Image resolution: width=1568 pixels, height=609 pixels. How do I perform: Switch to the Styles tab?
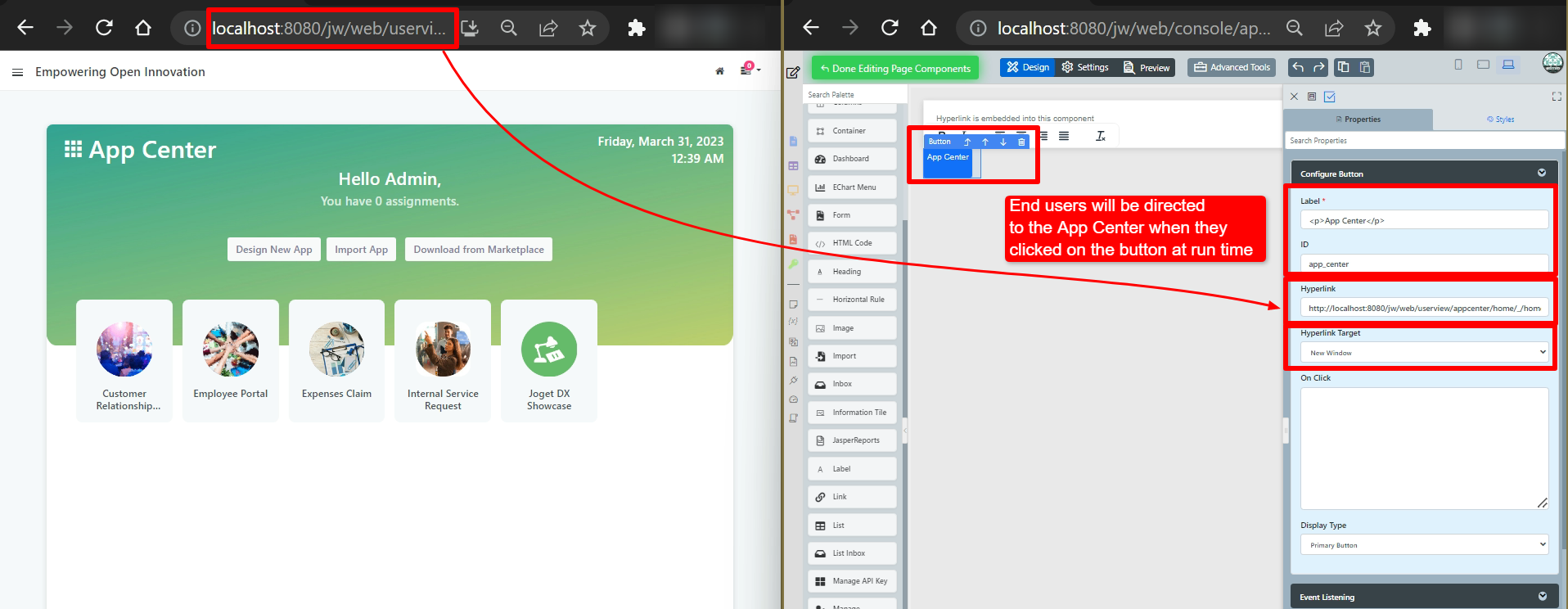1500,120
